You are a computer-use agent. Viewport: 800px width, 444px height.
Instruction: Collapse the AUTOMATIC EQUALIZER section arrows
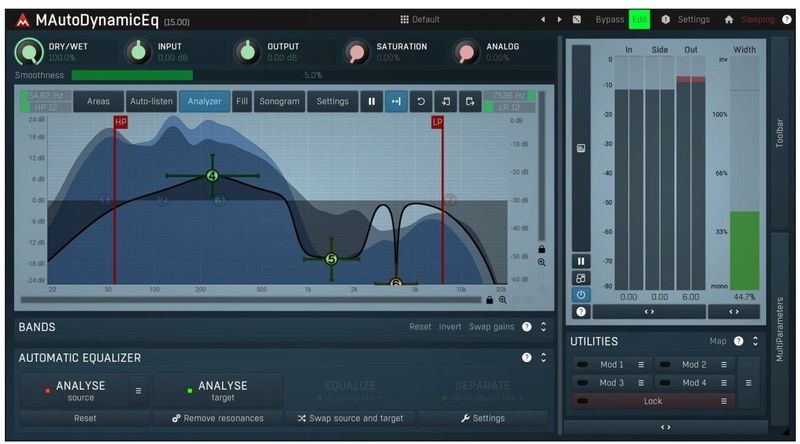point(544,358)
